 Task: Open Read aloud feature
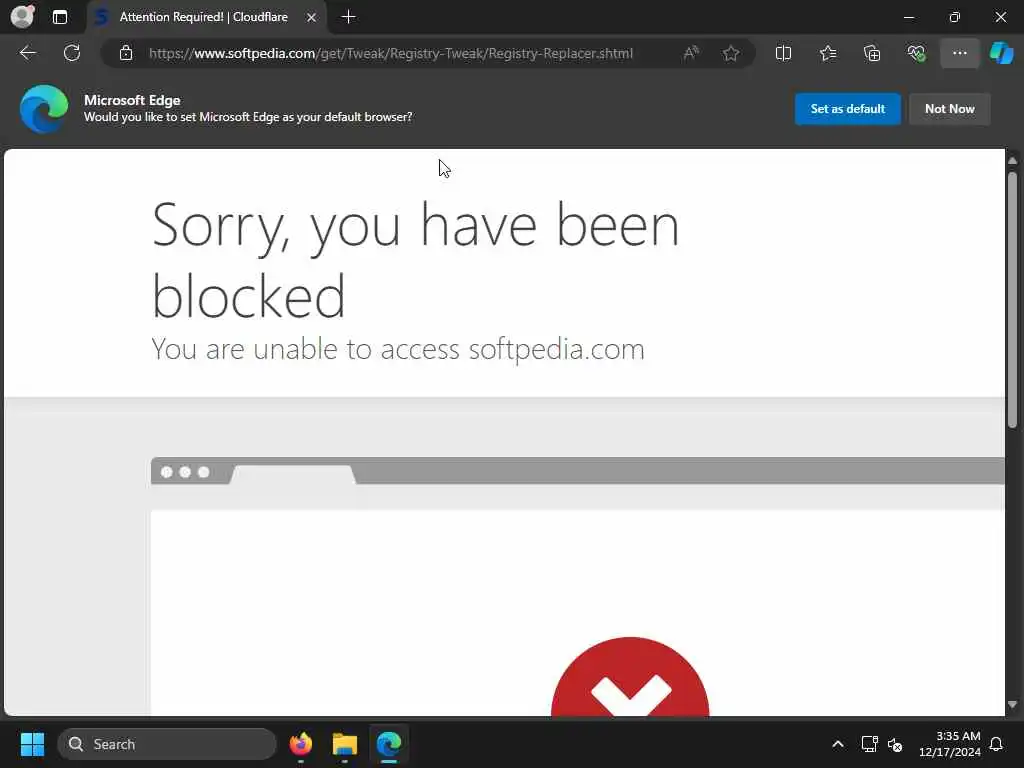coord(690,53)
